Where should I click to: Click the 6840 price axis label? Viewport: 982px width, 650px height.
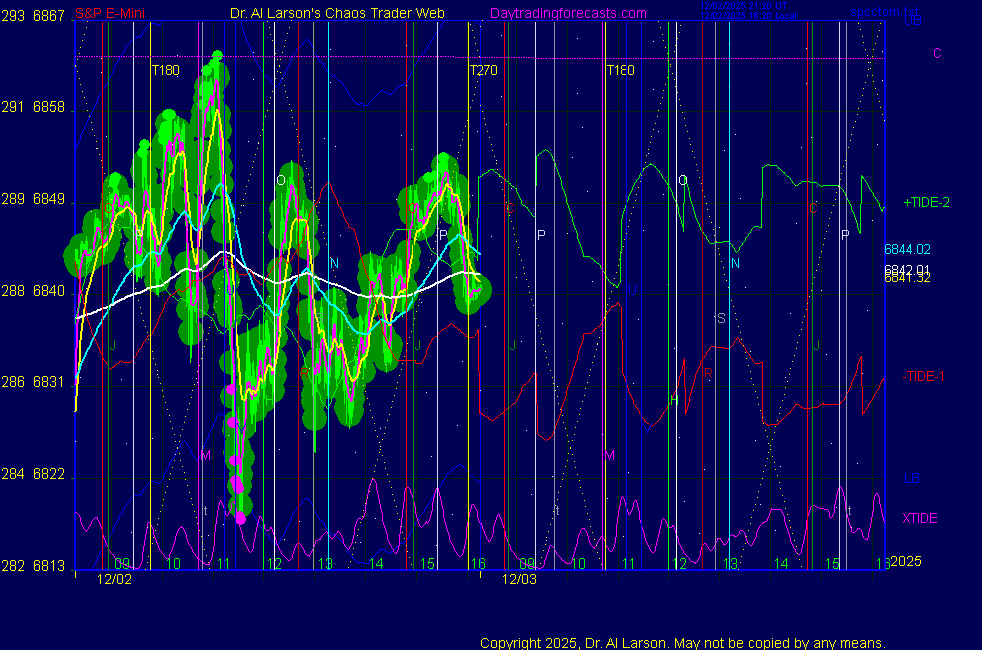click(x=50, y=291)
